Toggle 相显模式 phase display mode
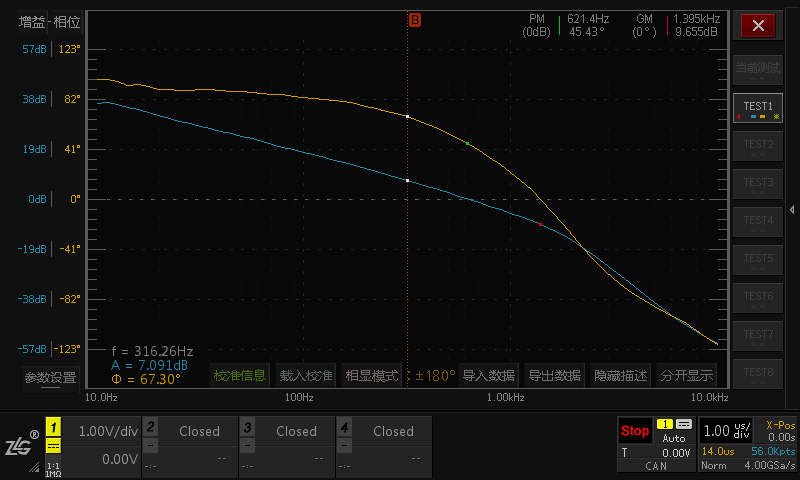The width and height of the screenshot is (800, 480). (x=371, y=376)
